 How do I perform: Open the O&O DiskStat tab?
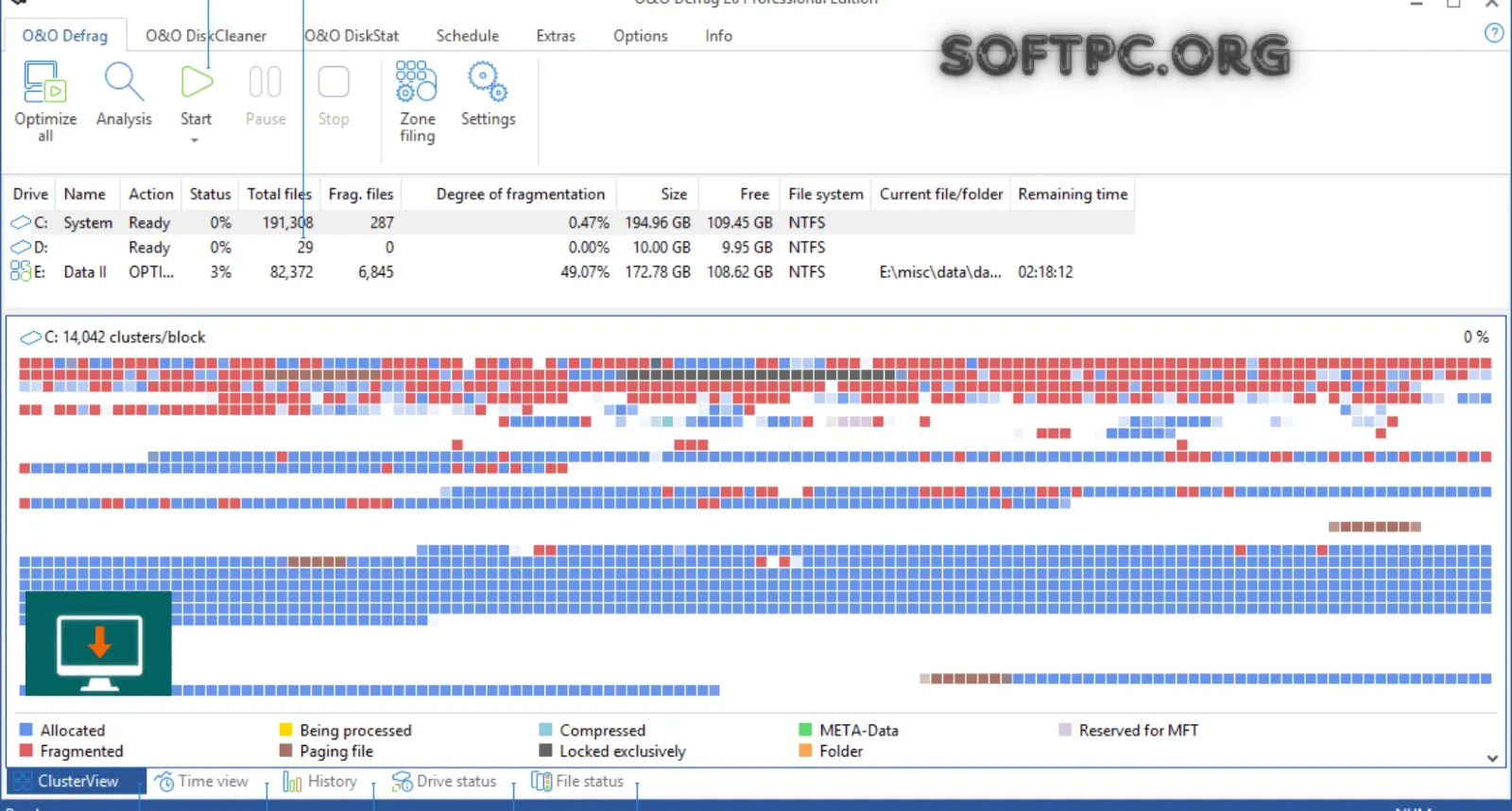tap(352, 36)
